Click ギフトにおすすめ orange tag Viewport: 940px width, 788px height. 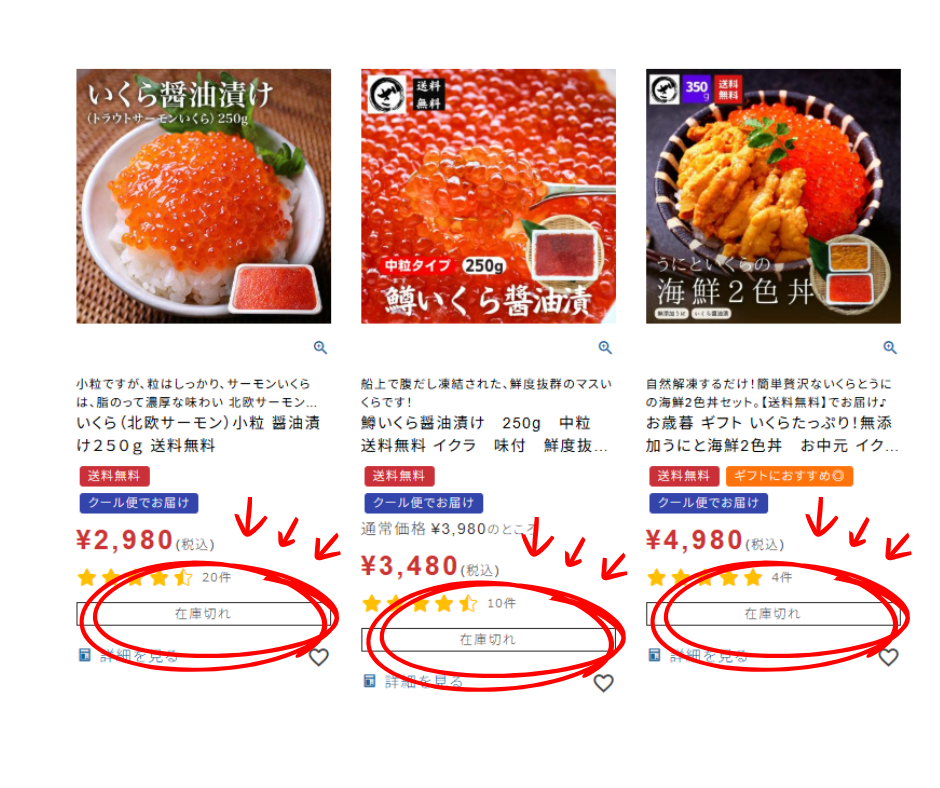coord(789,476)
